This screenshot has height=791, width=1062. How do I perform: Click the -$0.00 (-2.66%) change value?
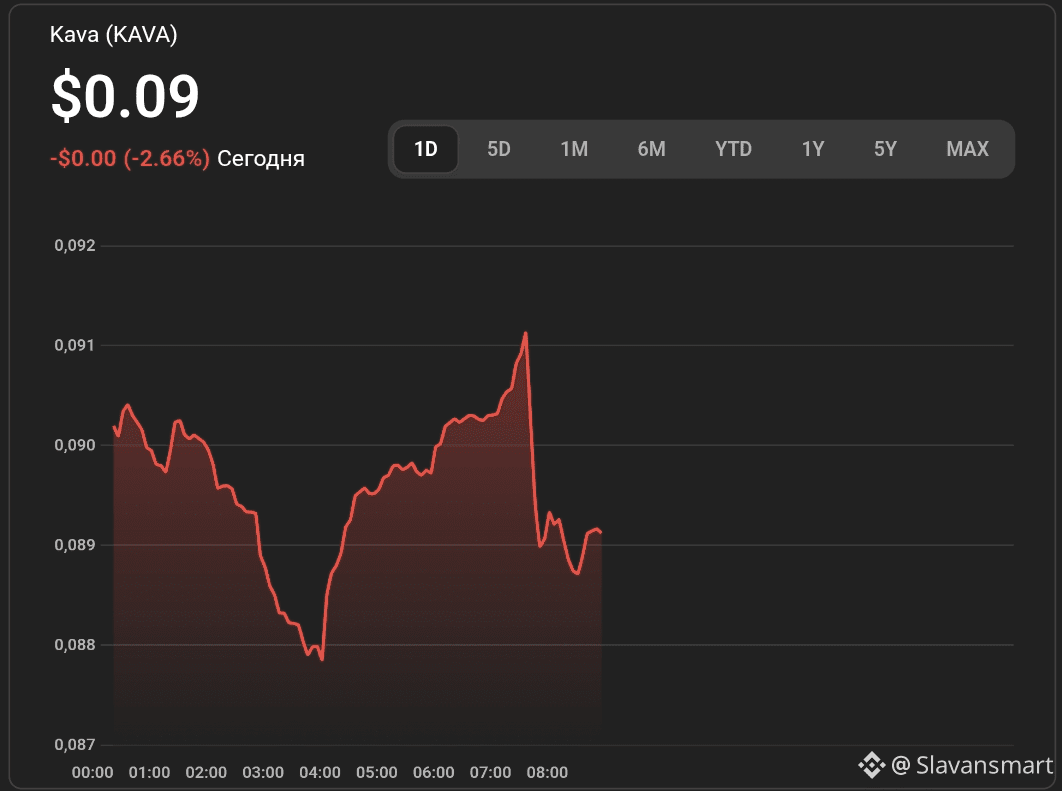(x=130, y=158)
